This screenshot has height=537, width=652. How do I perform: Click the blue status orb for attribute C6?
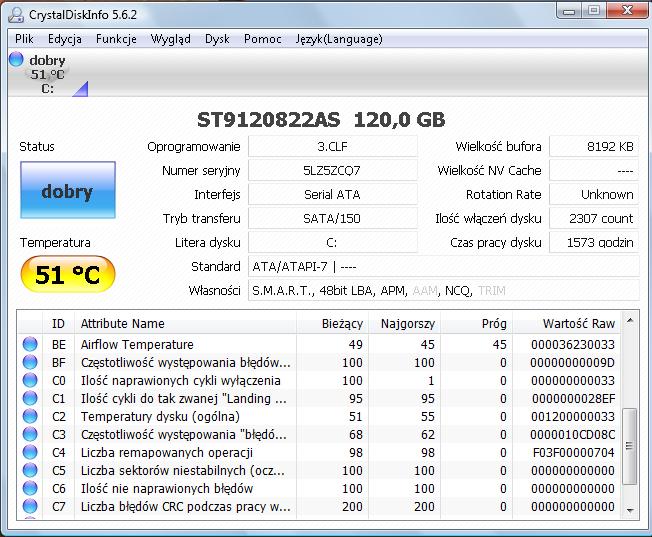(x=30, y=488)
